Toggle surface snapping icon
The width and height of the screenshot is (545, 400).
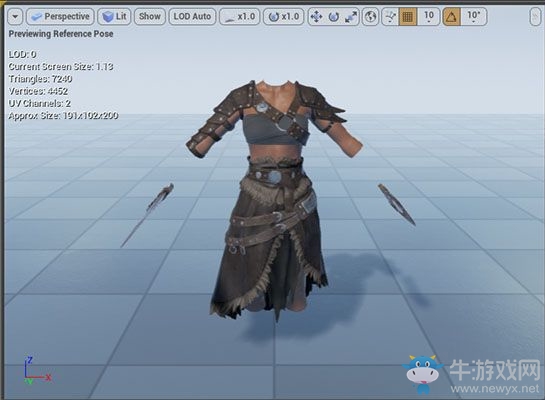[x=390, y=17]
